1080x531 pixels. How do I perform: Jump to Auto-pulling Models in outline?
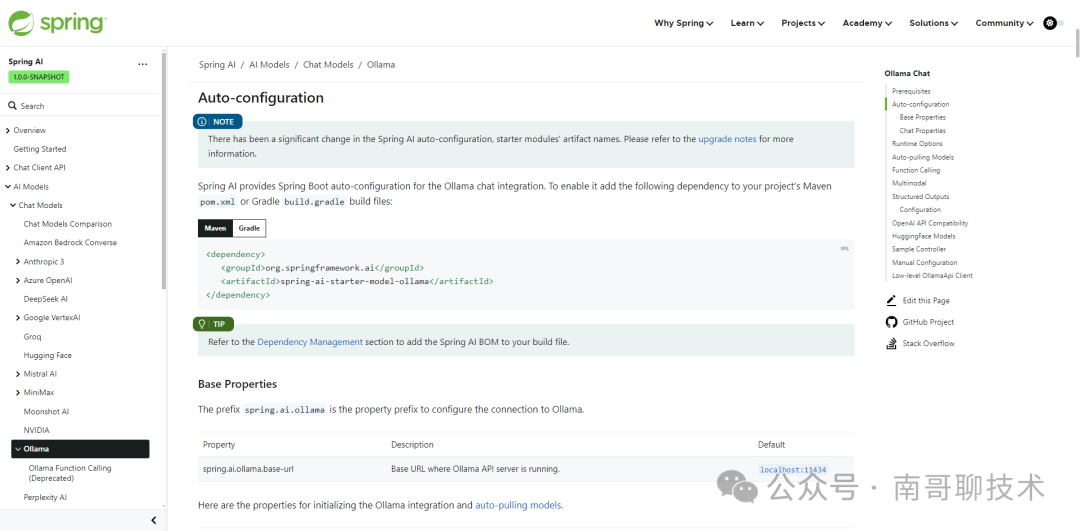(x=923, y=157)
